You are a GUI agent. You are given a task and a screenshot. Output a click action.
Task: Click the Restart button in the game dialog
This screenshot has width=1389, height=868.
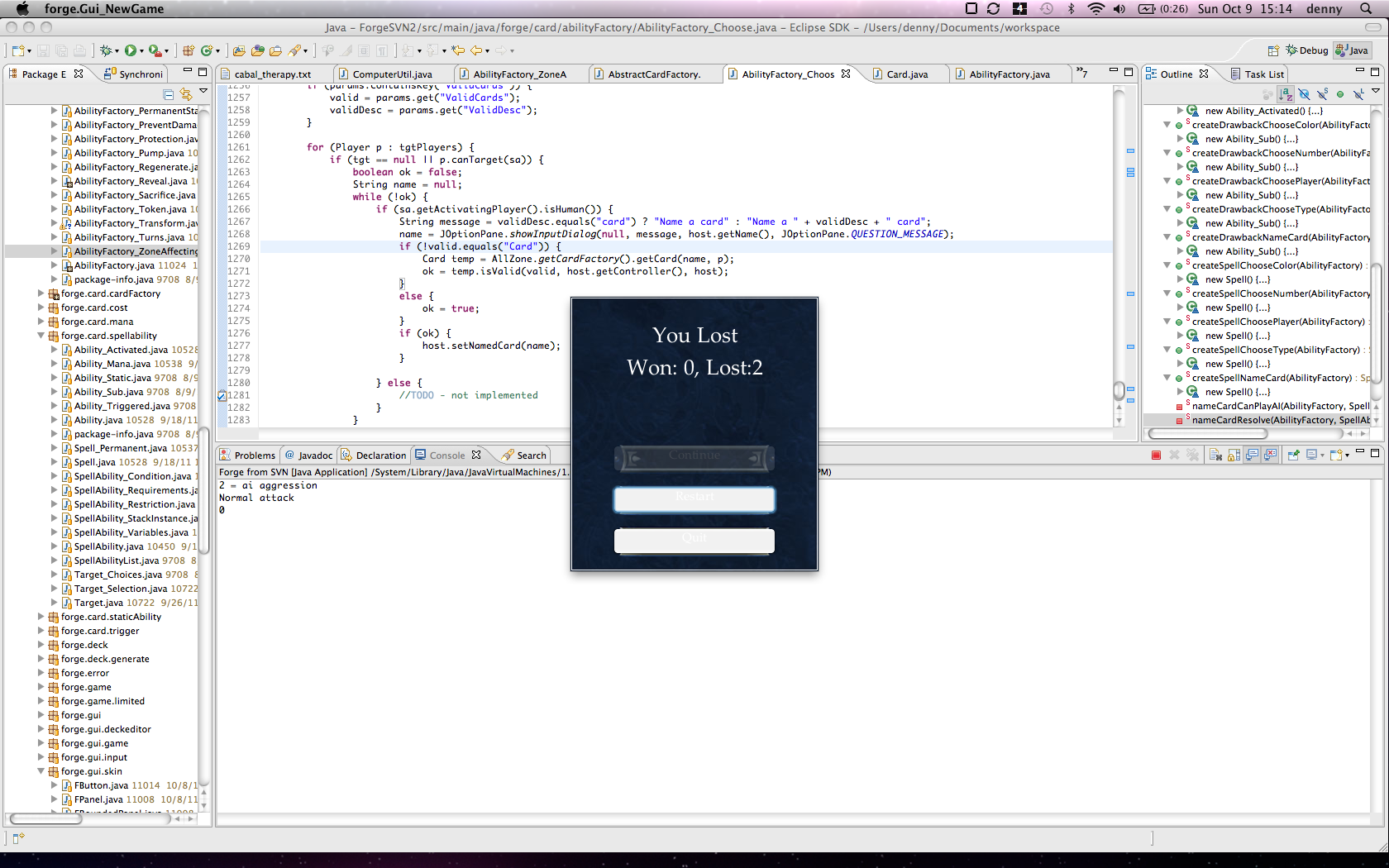pos(694,498)
